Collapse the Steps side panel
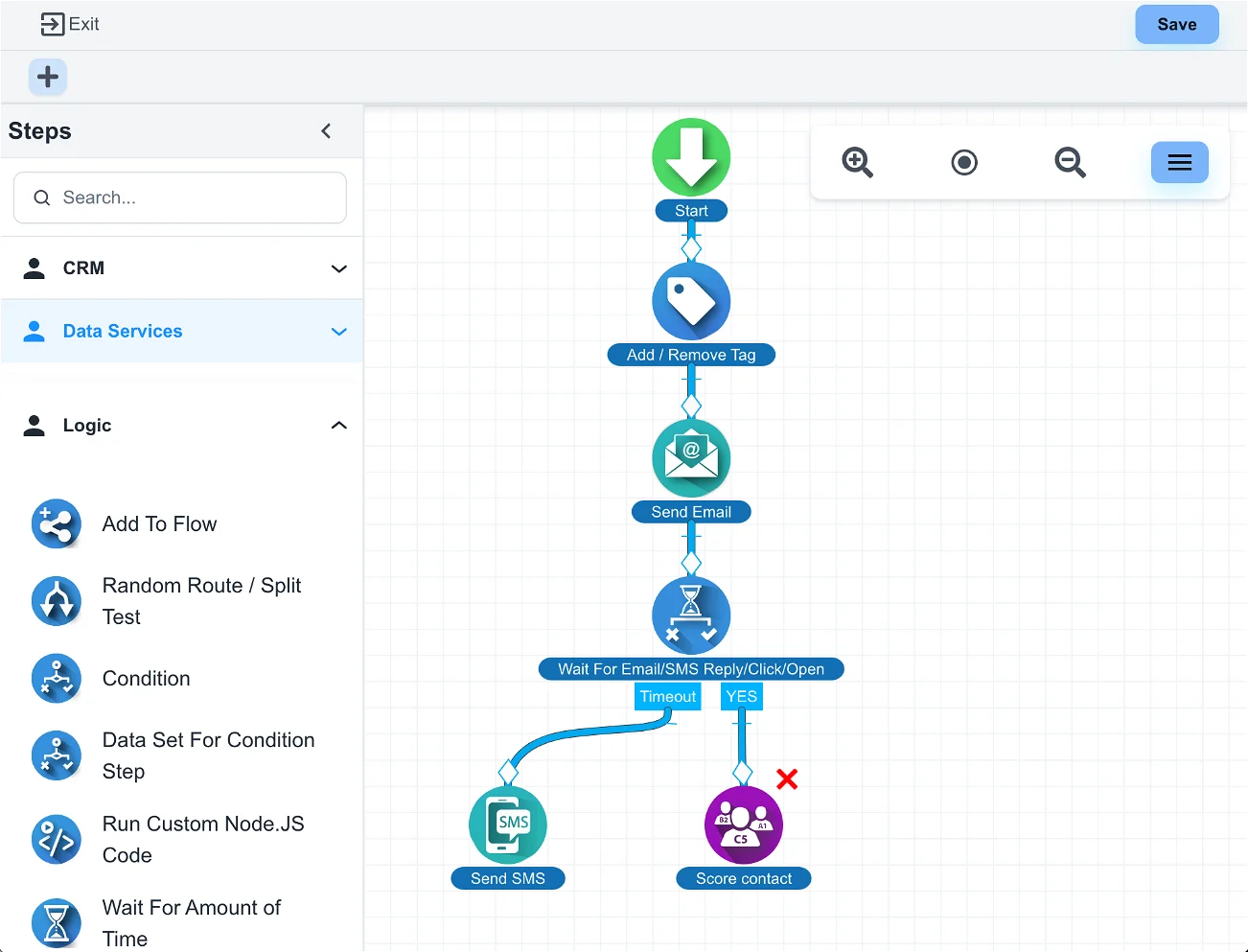1248x952 pixels. coord(326,131)
